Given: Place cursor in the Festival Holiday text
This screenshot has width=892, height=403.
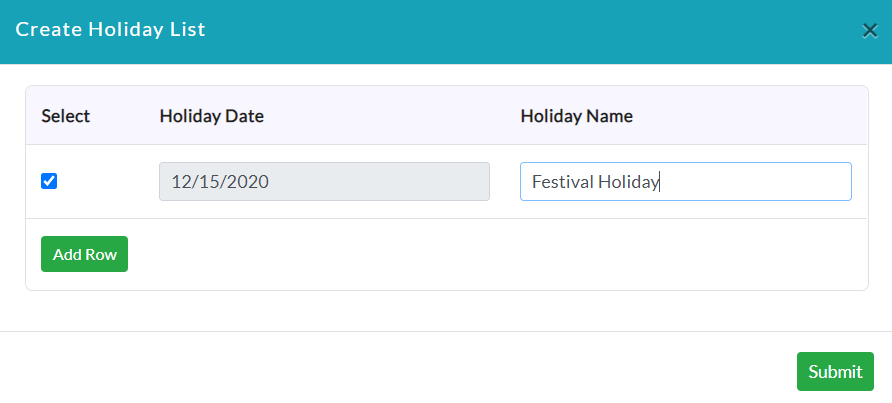Looking at the screenshot, I should click(x=595, y=182).
